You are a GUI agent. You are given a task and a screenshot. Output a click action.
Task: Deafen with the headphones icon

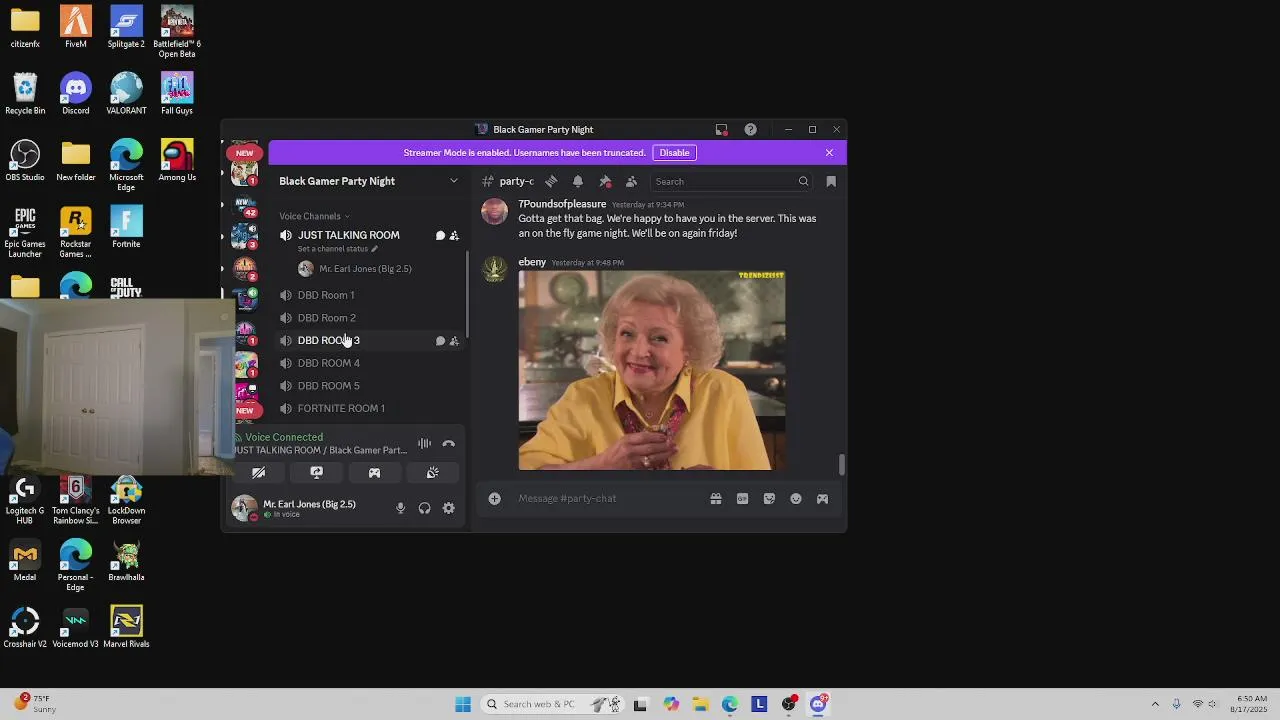tap(425, 508)
